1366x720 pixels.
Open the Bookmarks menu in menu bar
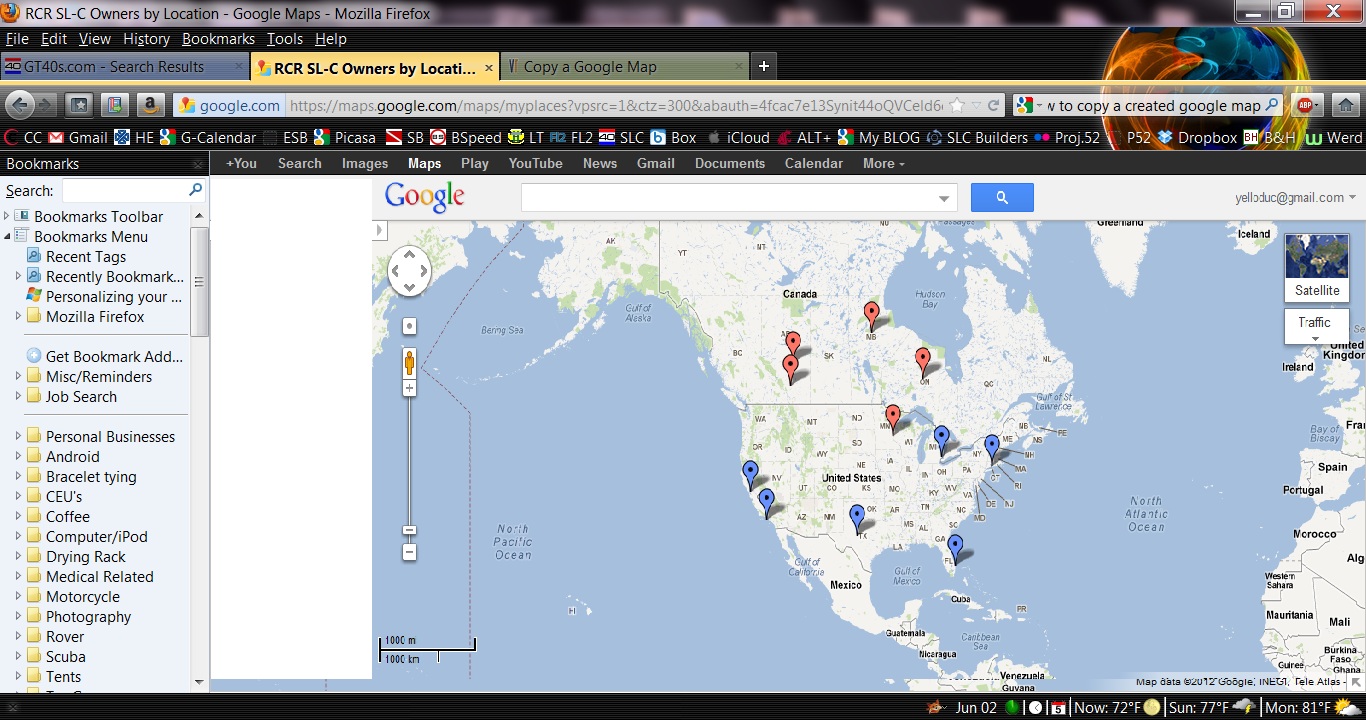(218, 39)
